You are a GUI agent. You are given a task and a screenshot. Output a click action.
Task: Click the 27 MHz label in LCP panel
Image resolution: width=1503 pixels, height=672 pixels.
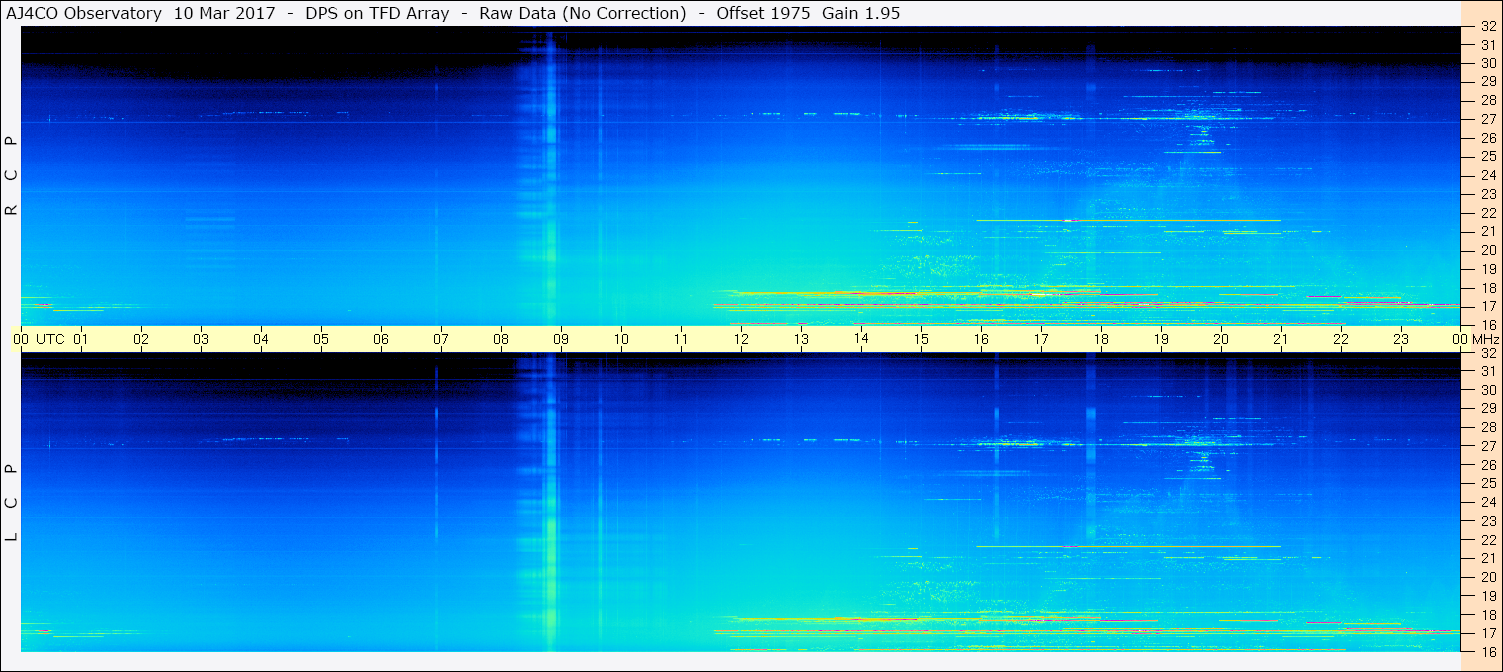(x=1487, y=446)
